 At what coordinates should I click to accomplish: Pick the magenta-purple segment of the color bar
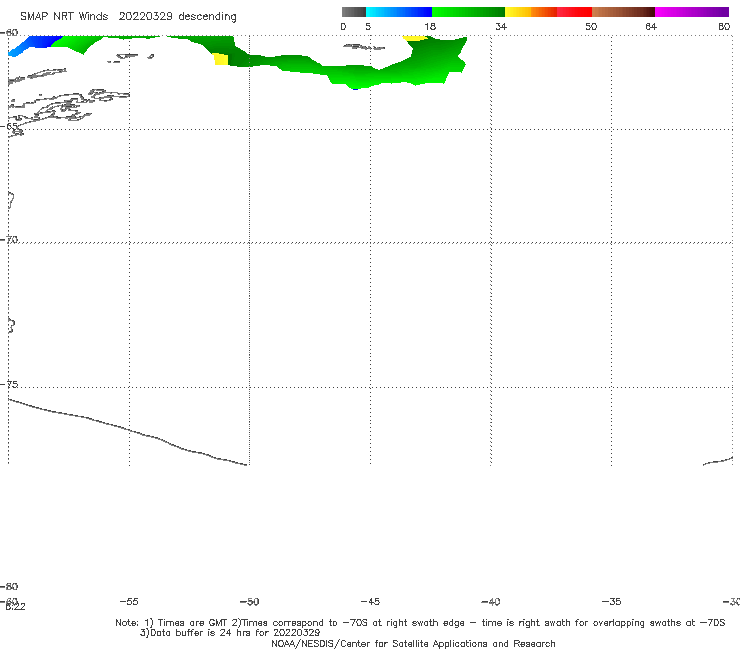(x=692, y=12)
